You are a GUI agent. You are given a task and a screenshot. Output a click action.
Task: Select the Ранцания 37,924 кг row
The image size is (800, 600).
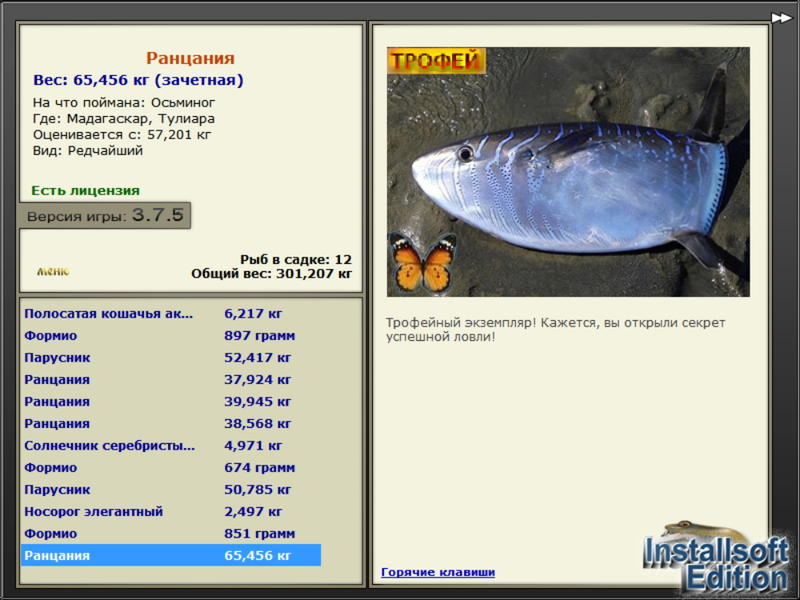pos(171,379)
